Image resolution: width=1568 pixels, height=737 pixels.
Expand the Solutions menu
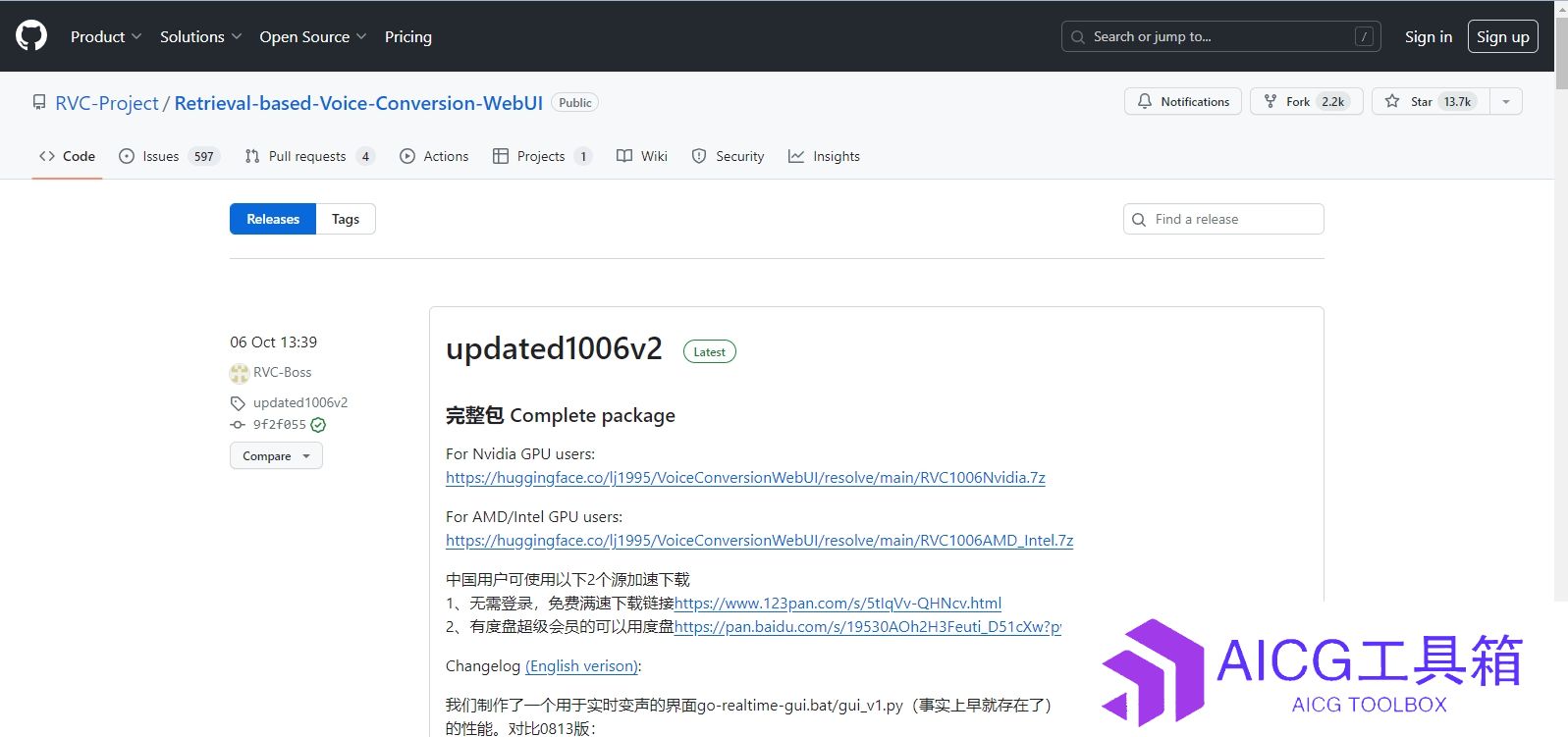click(200, 36)
